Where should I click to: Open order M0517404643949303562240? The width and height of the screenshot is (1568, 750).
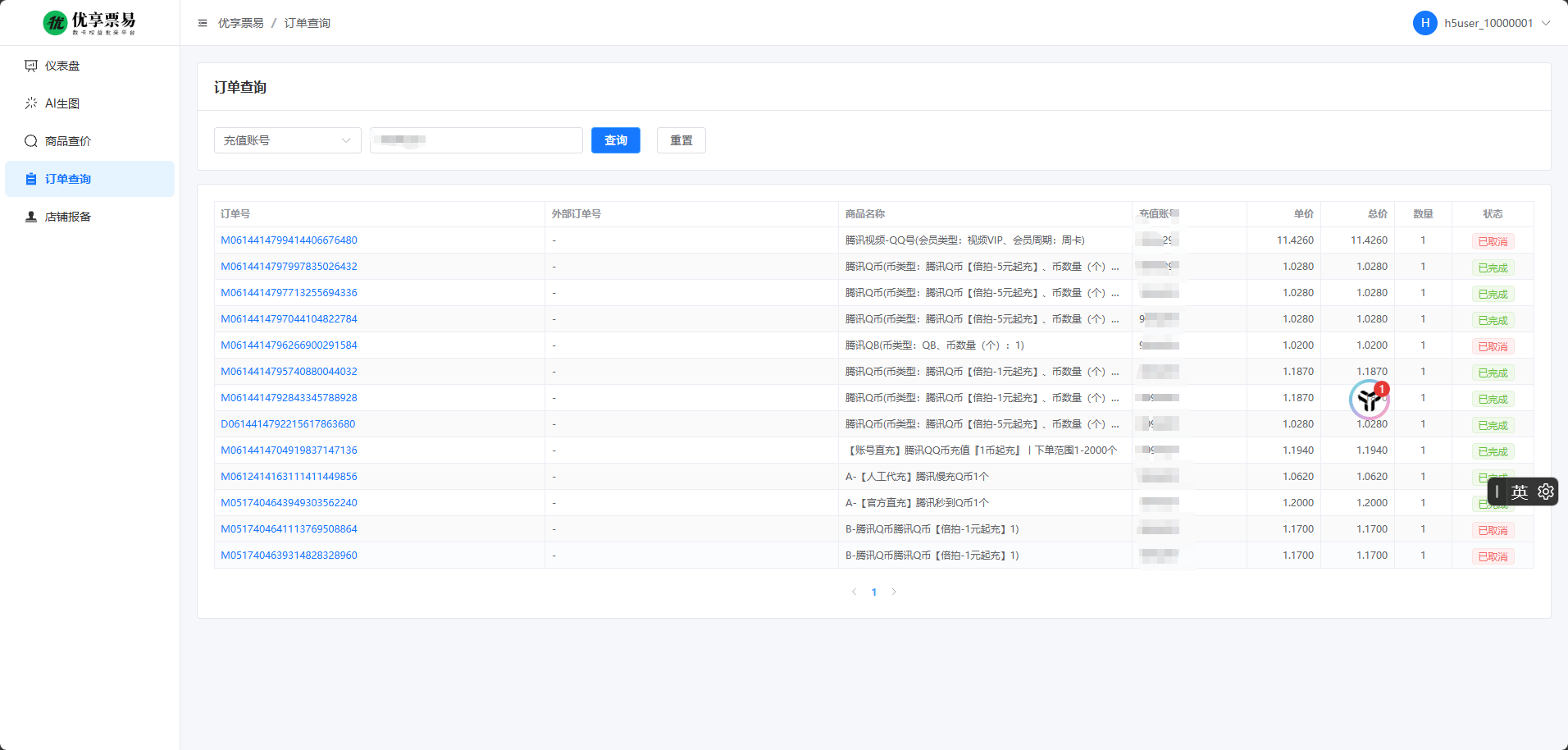pos(289,503)
